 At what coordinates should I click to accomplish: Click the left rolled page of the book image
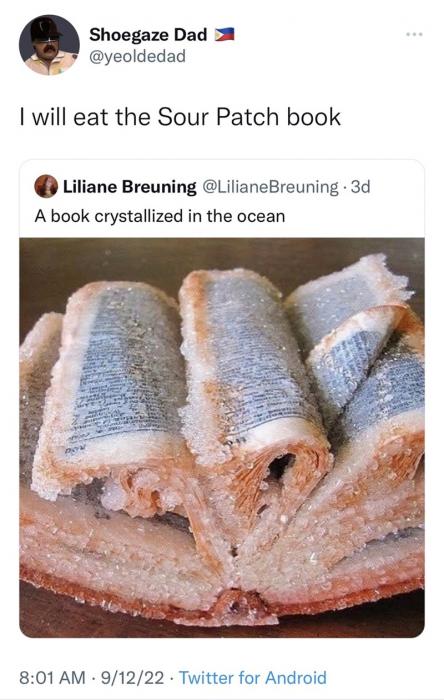[116, 379]
